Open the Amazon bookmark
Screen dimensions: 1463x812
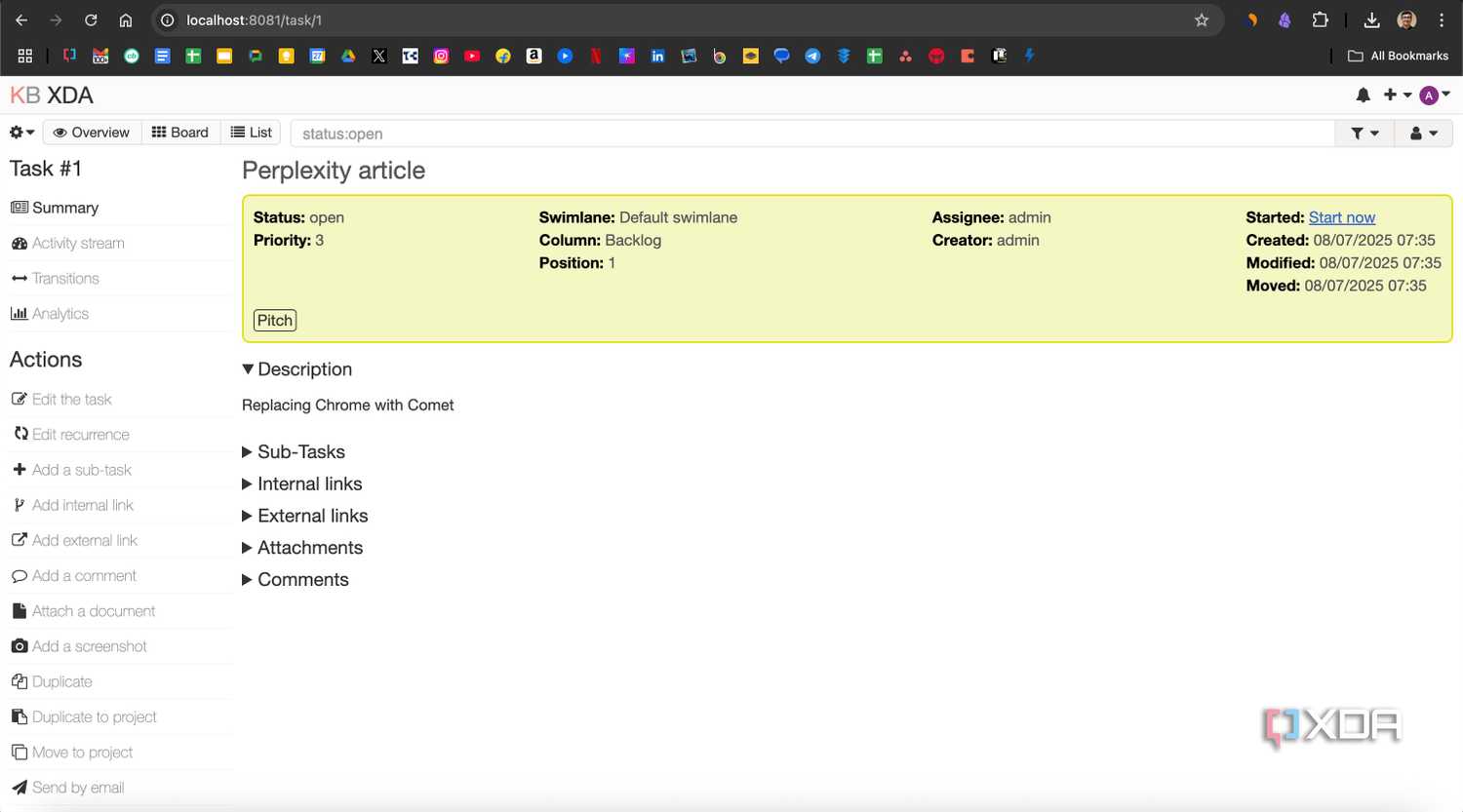(534, 56)
